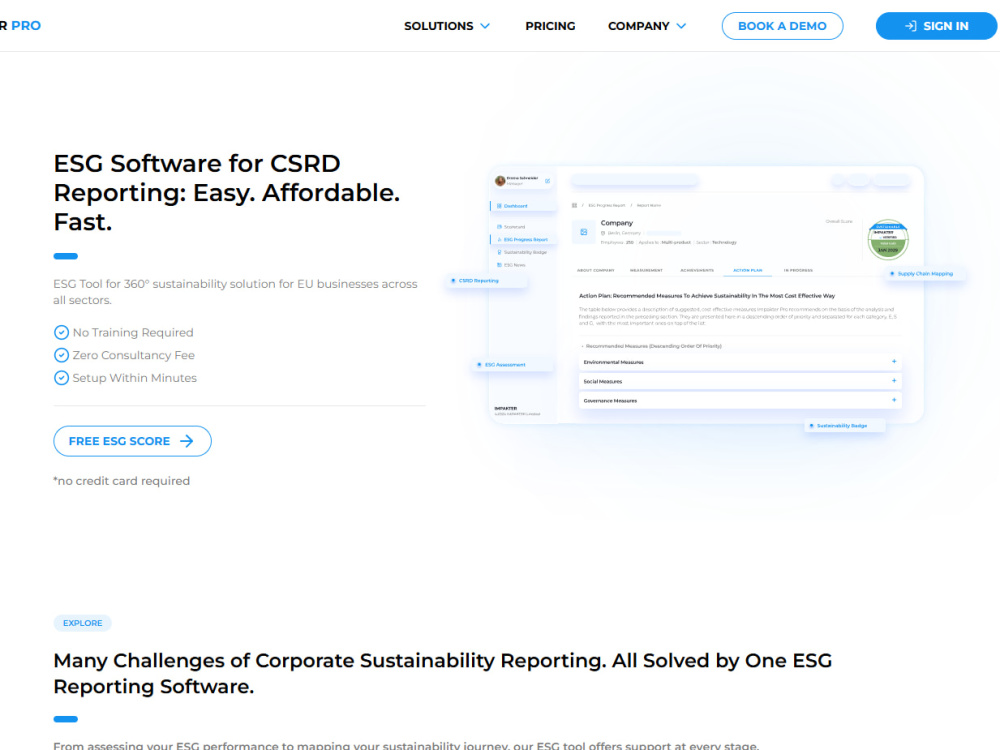The width and height of the screenshot is (1000, 750).
Task: Expand Social Measures plus in preview
Action: [893, 381]
